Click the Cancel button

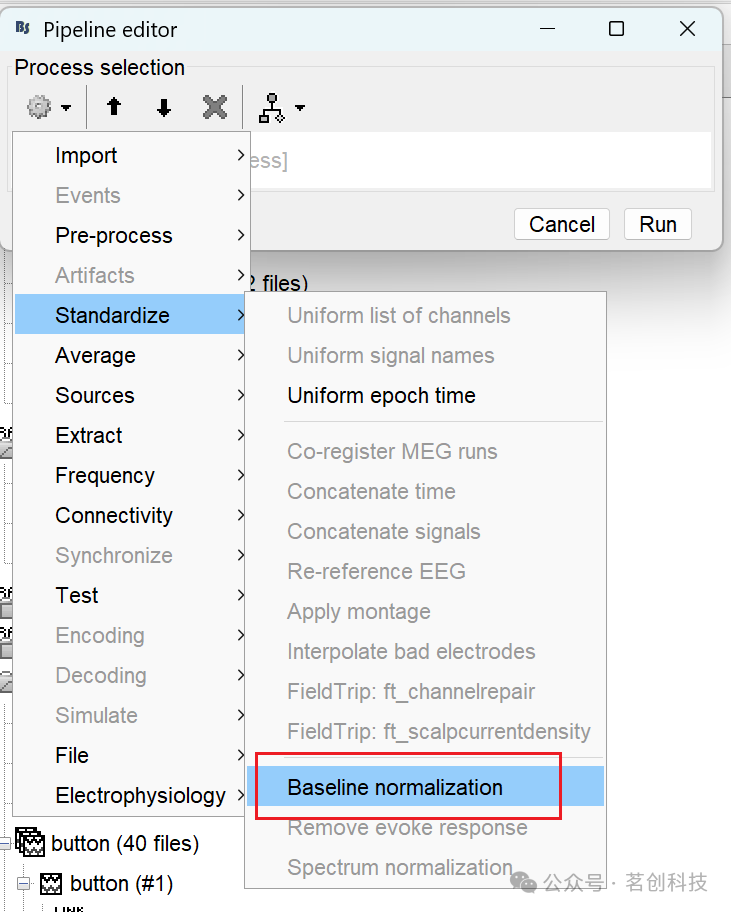click(562, 224)
